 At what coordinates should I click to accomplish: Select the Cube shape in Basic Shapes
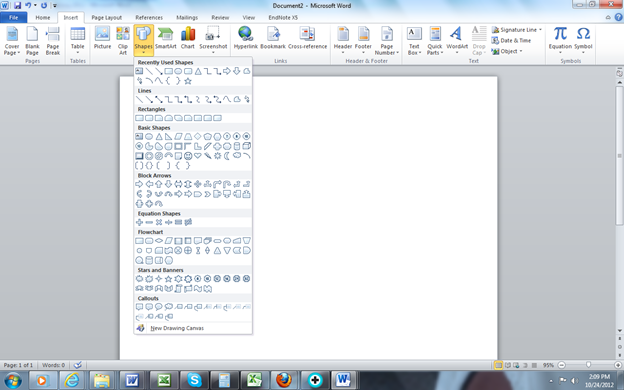point(246,146)
